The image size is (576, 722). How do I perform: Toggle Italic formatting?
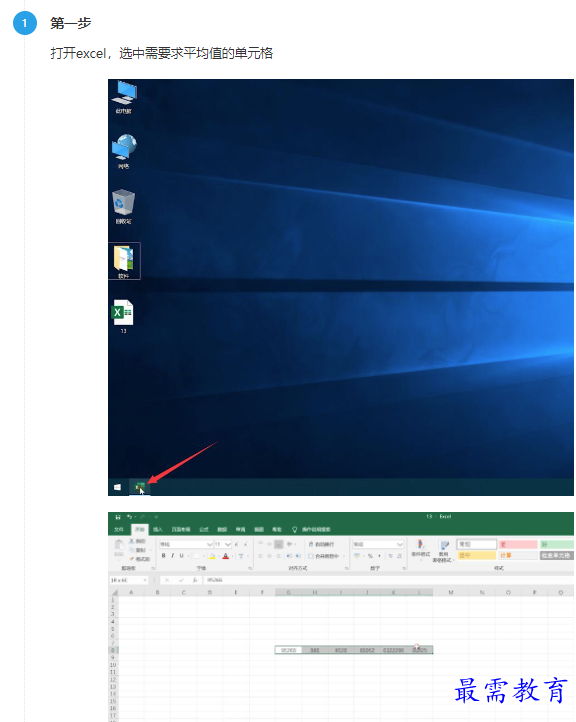click(173, 556)
